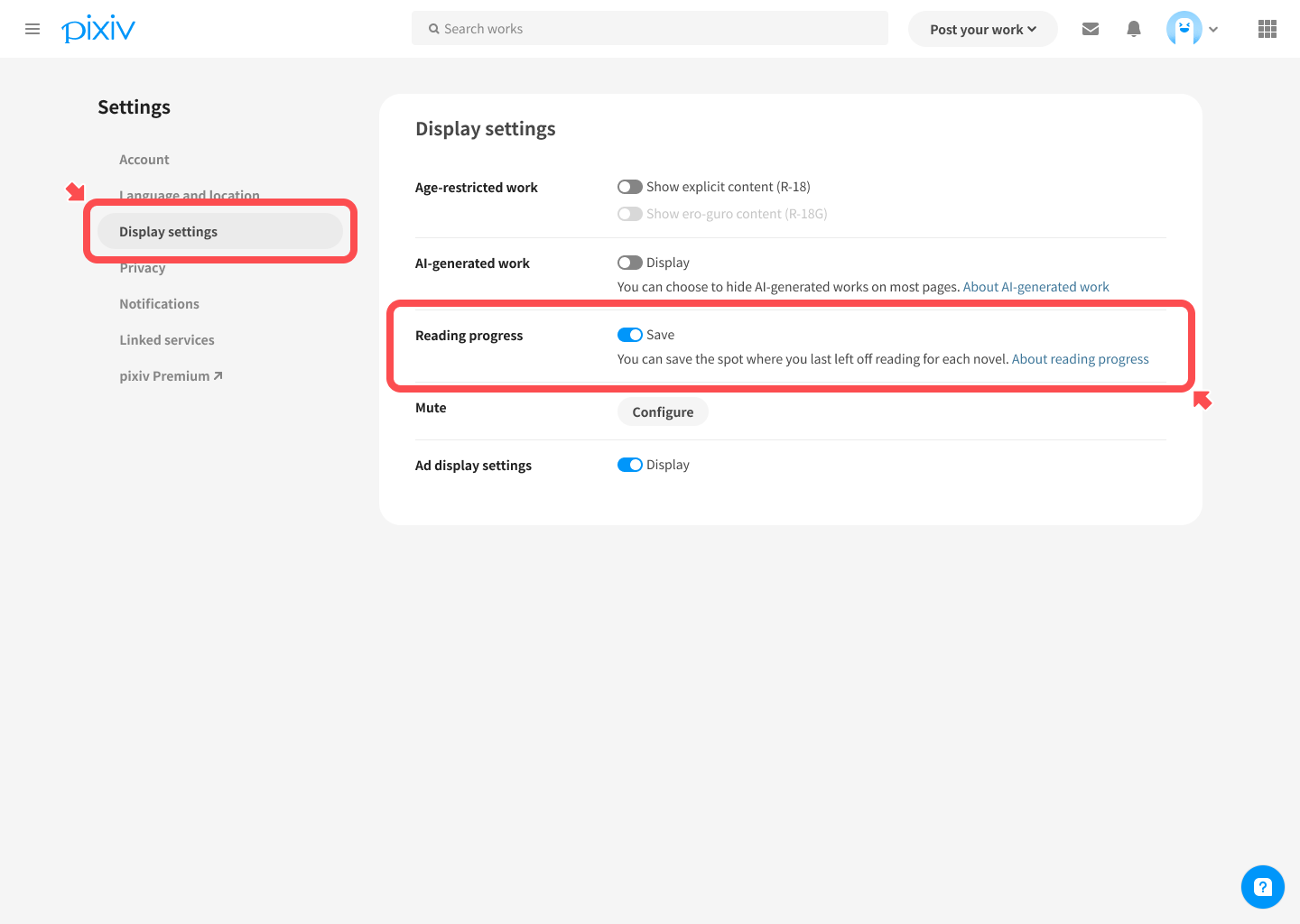This screenshot has height=924, width=1300.
Task: Open the Configure button for Mute
Action: click(663, 411)
